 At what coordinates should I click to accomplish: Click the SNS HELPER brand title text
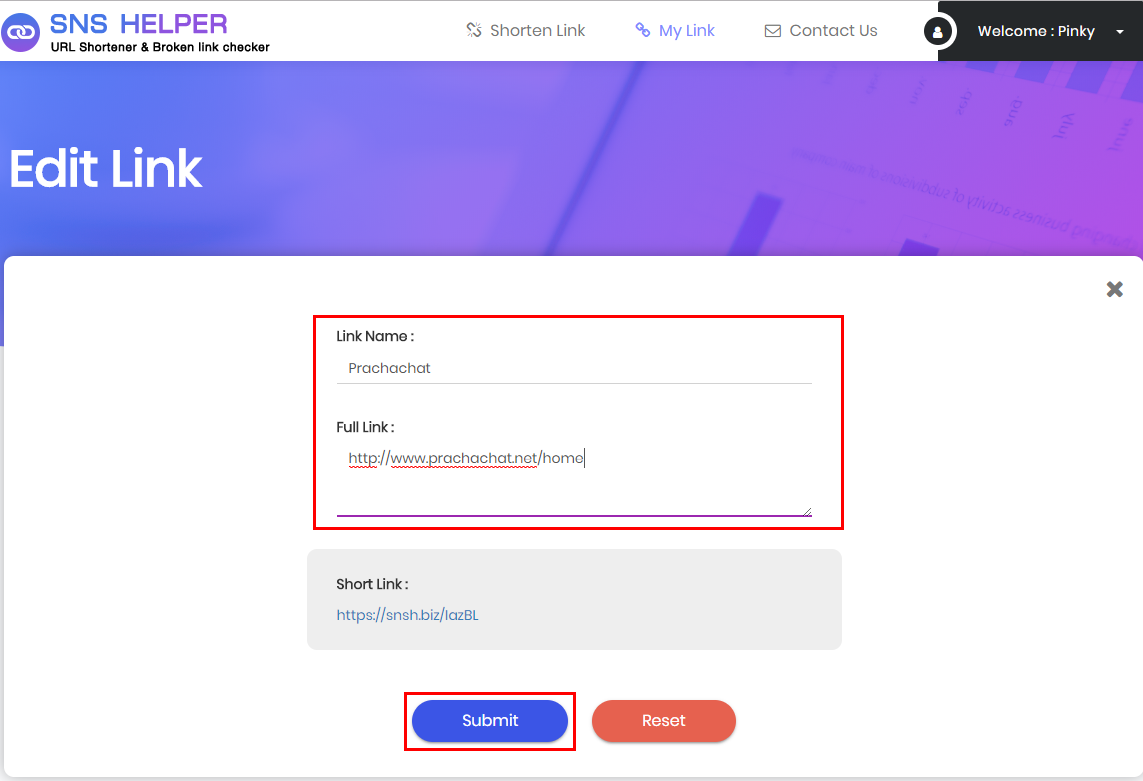coord(139,24)
